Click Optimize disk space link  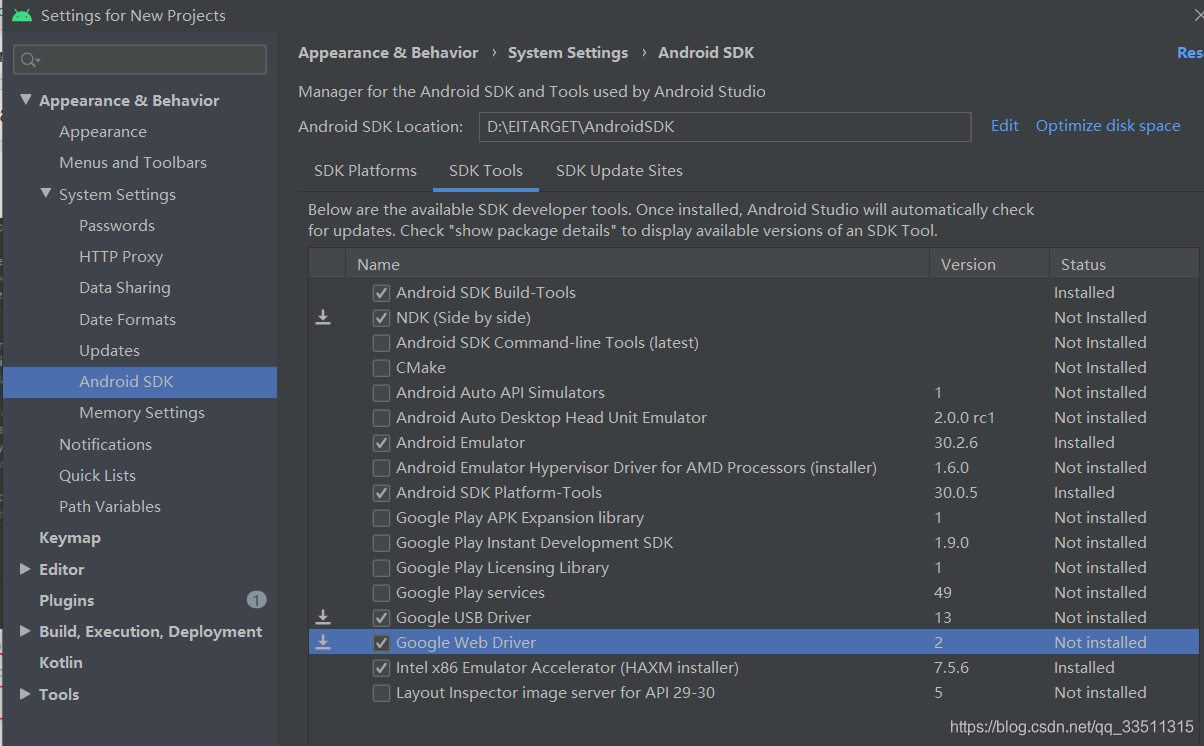(1108, 126)
